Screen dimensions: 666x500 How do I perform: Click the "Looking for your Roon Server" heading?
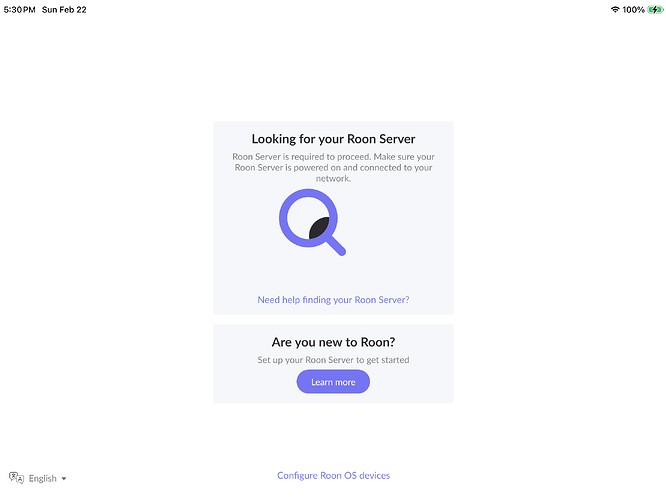[x=333, y=139]
